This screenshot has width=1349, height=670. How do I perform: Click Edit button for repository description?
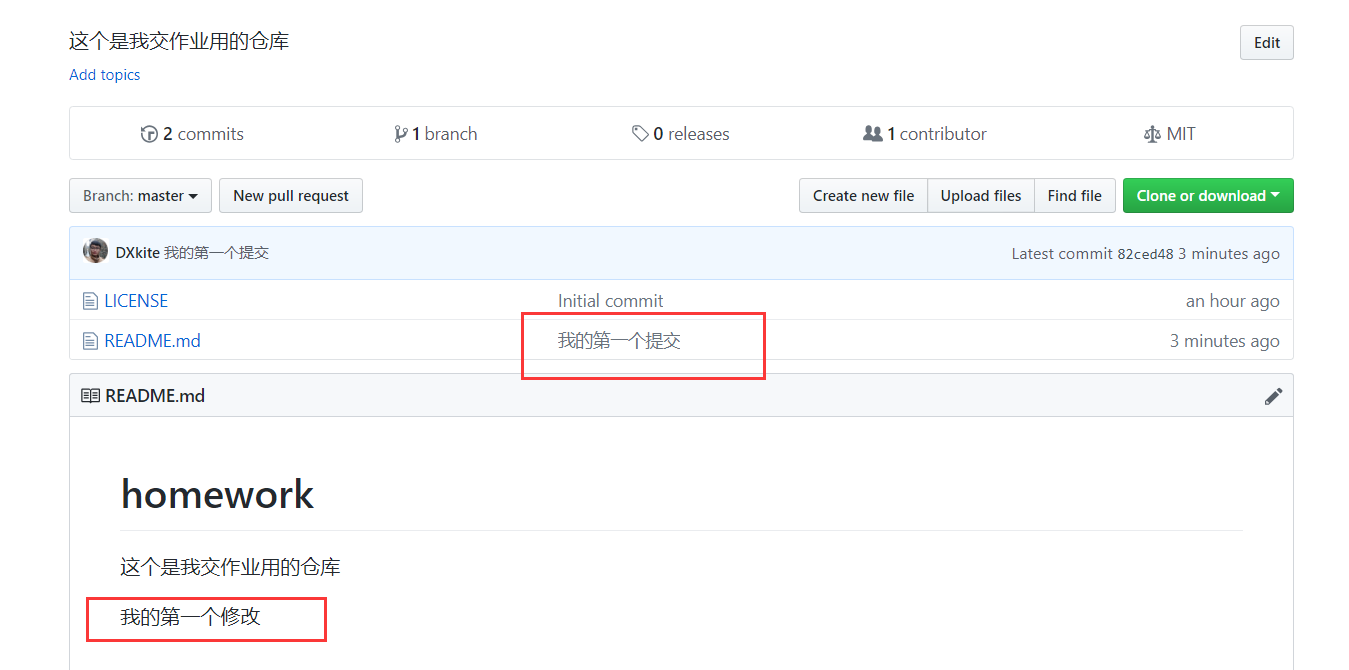point(1266,43)
